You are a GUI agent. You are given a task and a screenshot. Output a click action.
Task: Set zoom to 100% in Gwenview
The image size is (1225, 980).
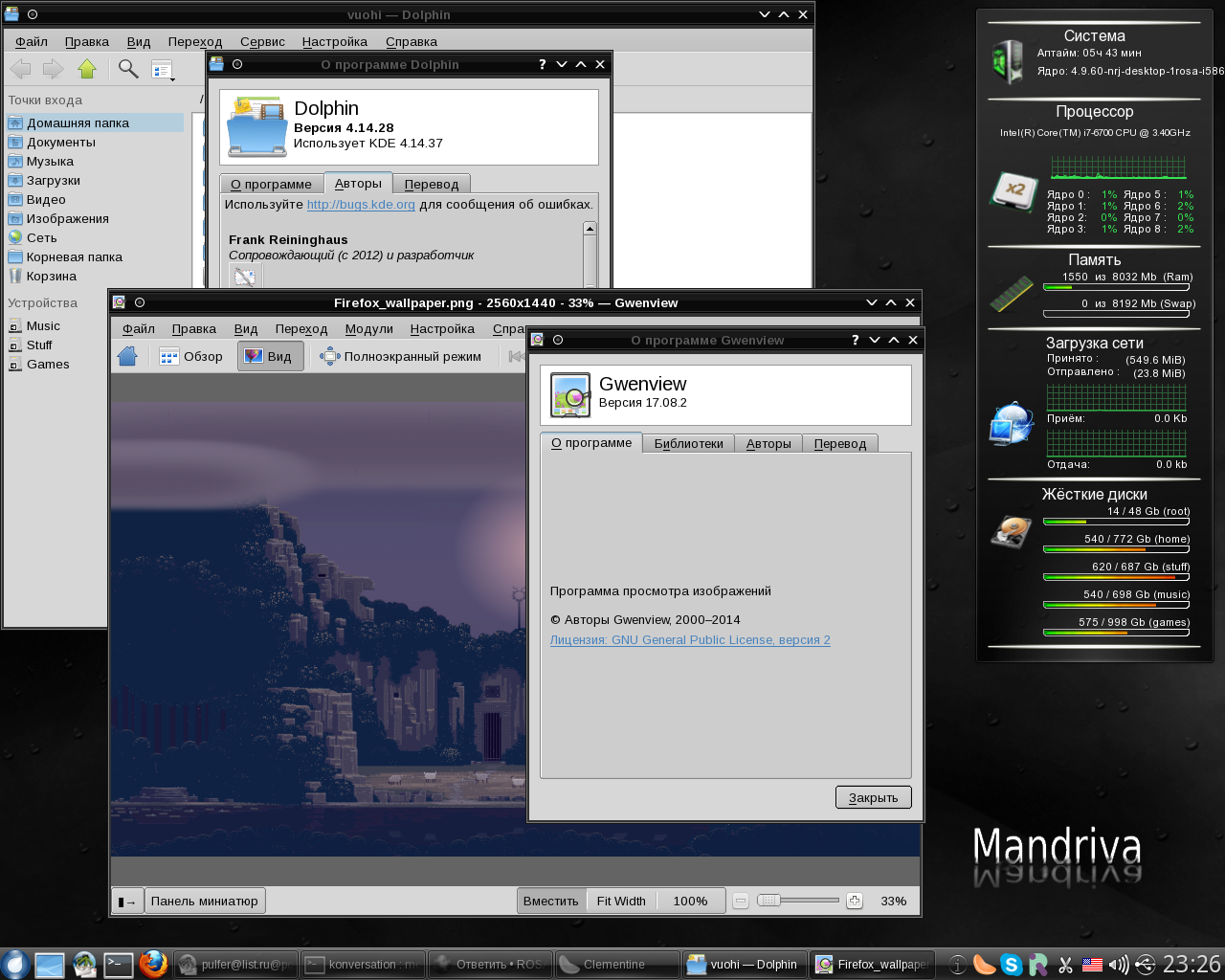690,901
